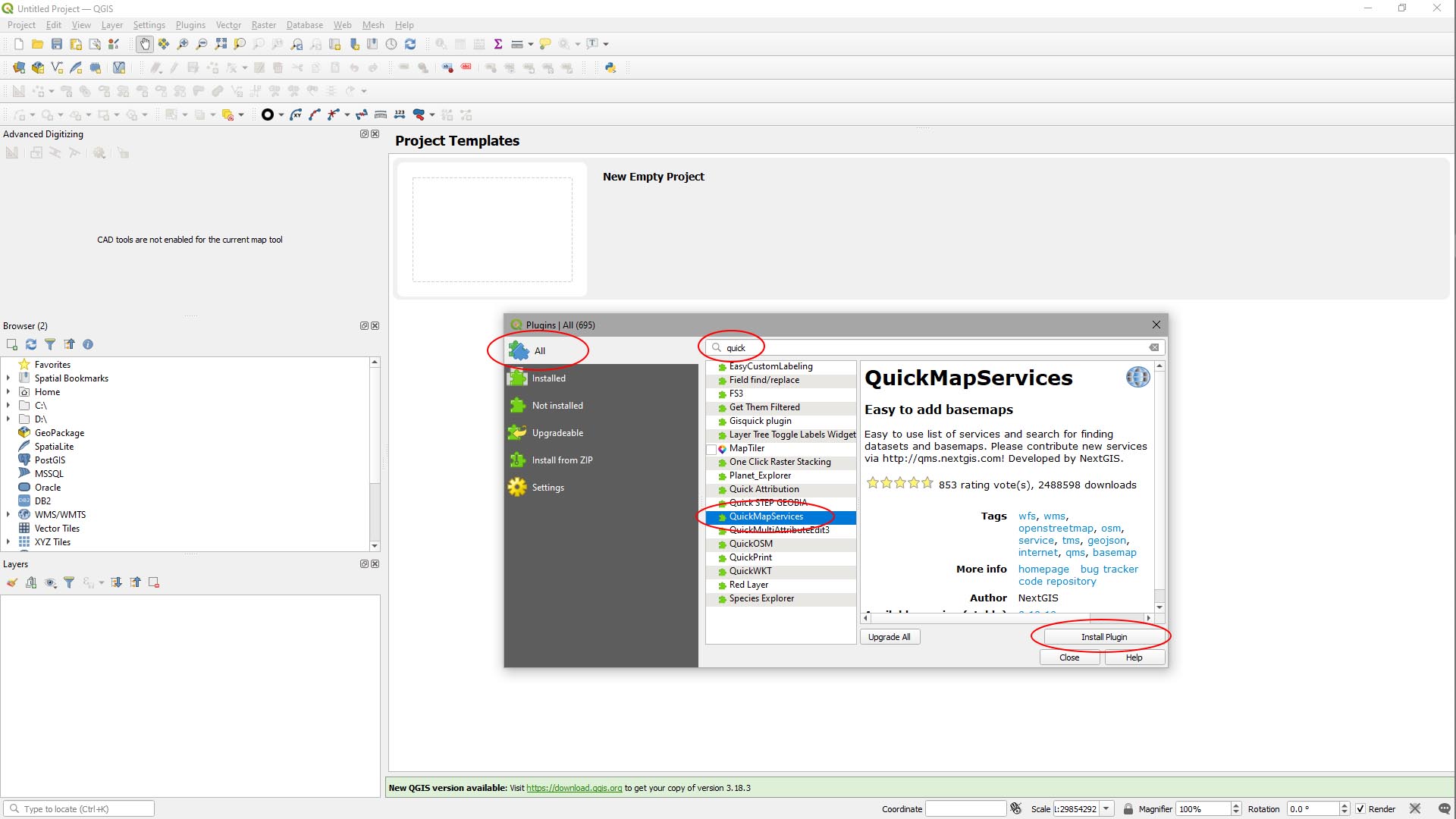The height and width of the screenshot is (819, 1456).
Task: Select the All tab in Plugins dialog
Action: point(601,350)
